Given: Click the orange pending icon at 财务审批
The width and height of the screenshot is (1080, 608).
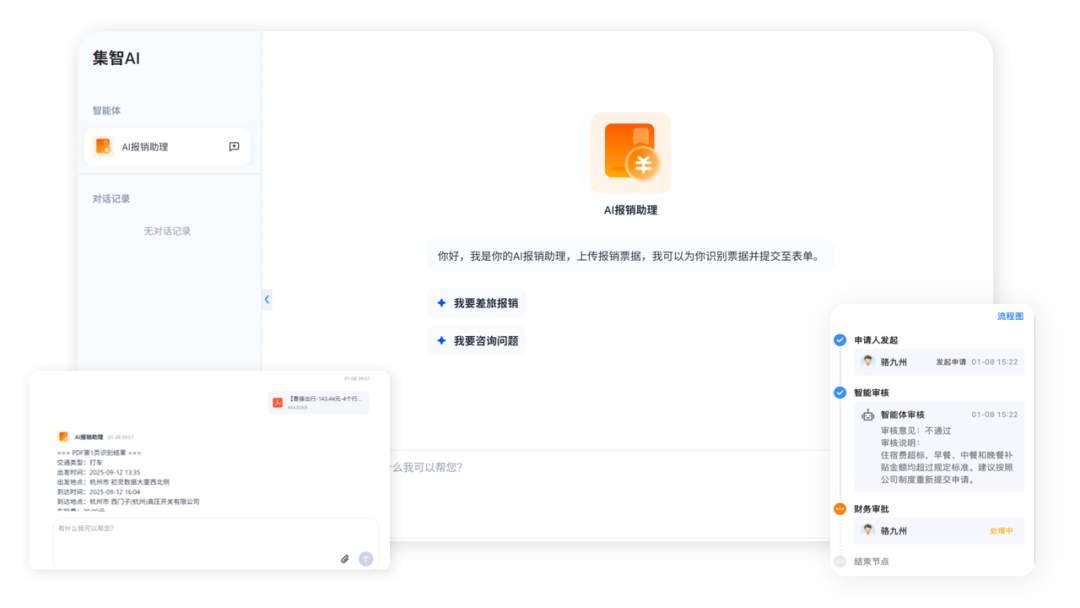Looking at the screenshot, I should pyautogui.click(x=840, y=509).
